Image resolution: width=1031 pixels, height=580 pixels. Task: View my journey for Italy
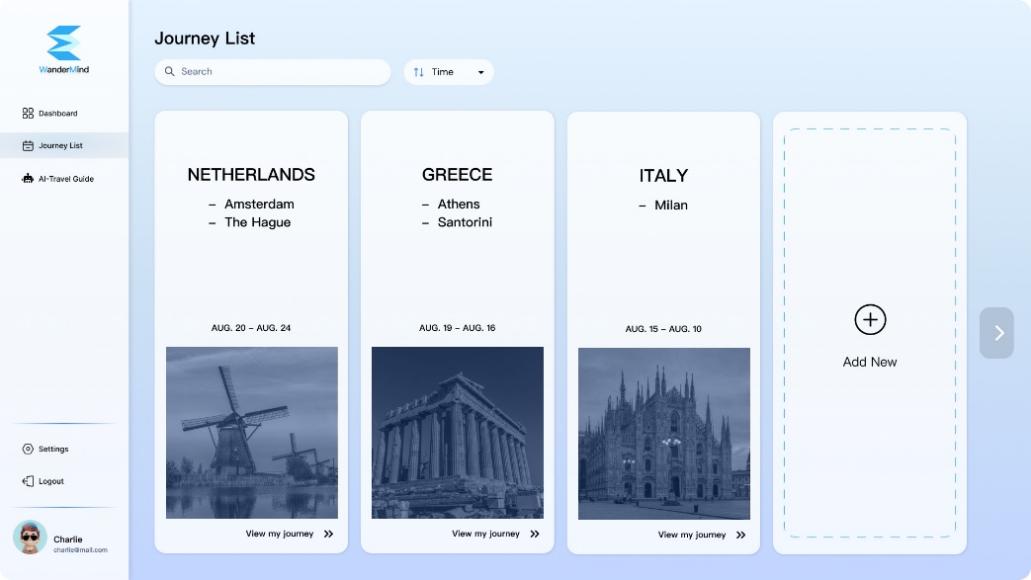[x=692, y=535]
